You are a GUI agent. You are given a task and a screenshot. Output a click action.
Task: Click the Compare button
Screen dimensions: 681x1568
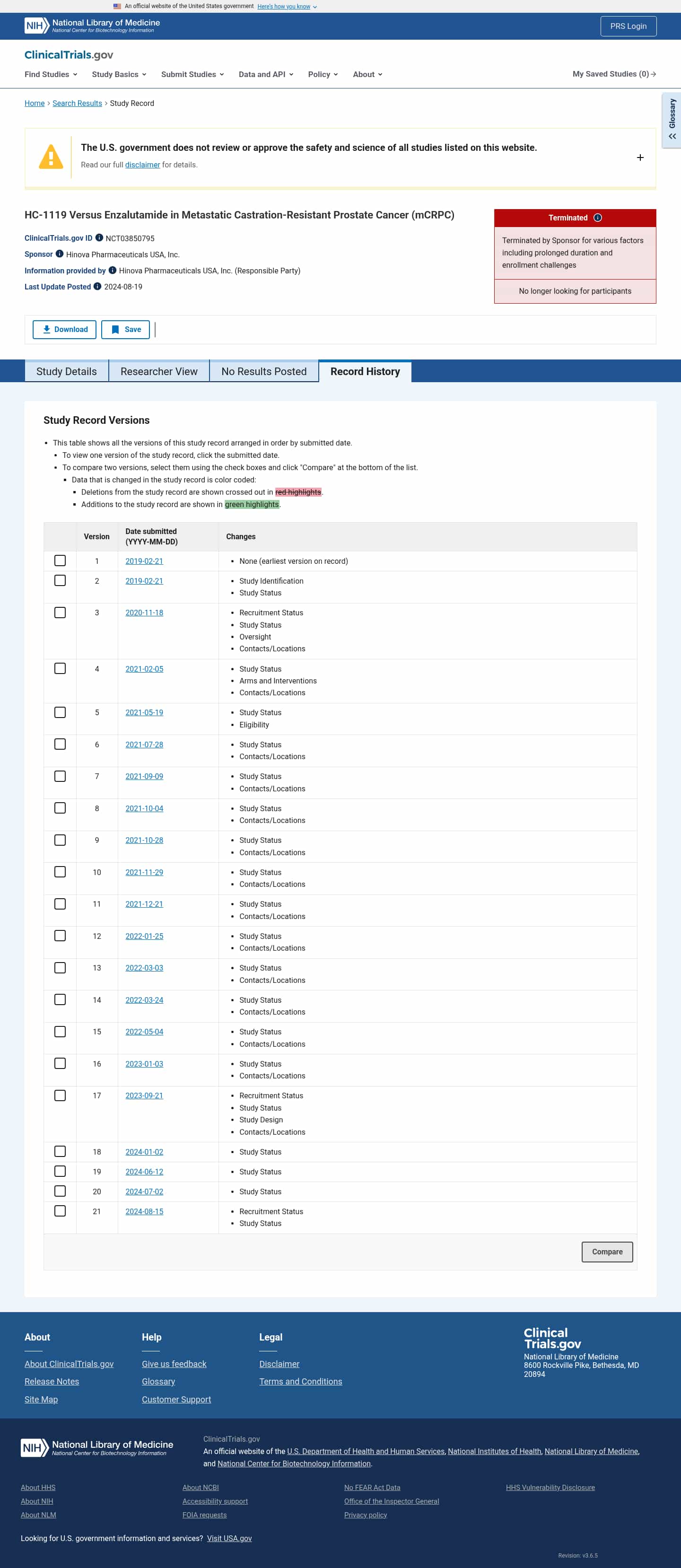[607, 1252]
